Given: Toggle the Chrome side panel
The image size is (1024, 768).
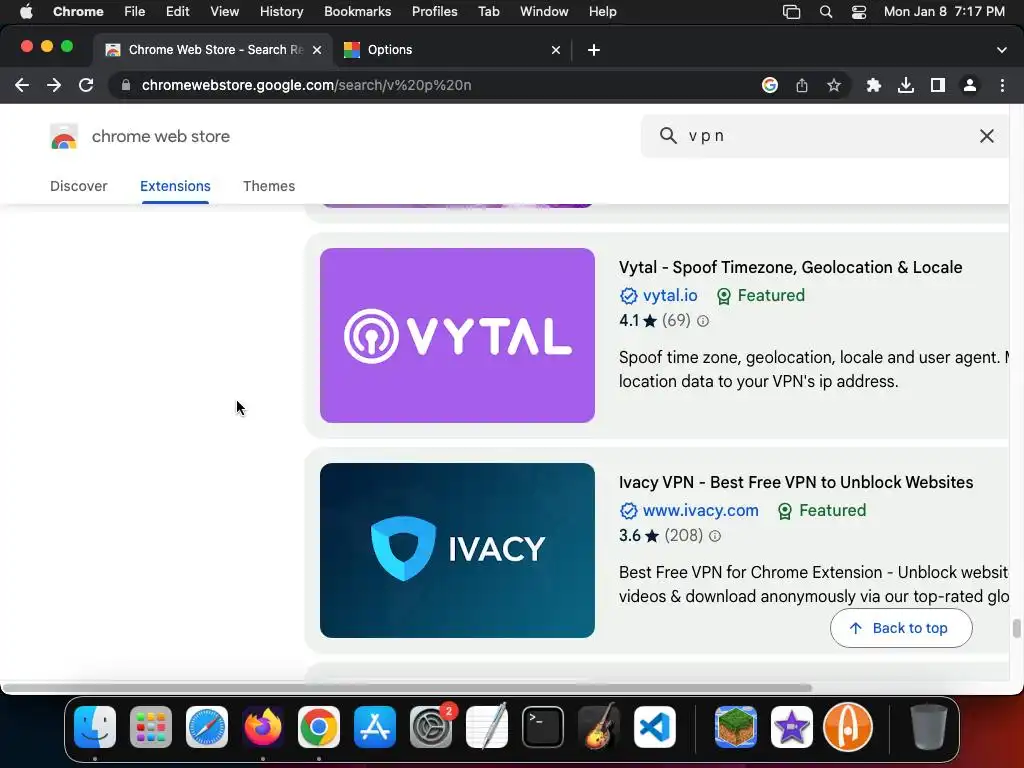Looking at the screenshot, I should point(938,86).
